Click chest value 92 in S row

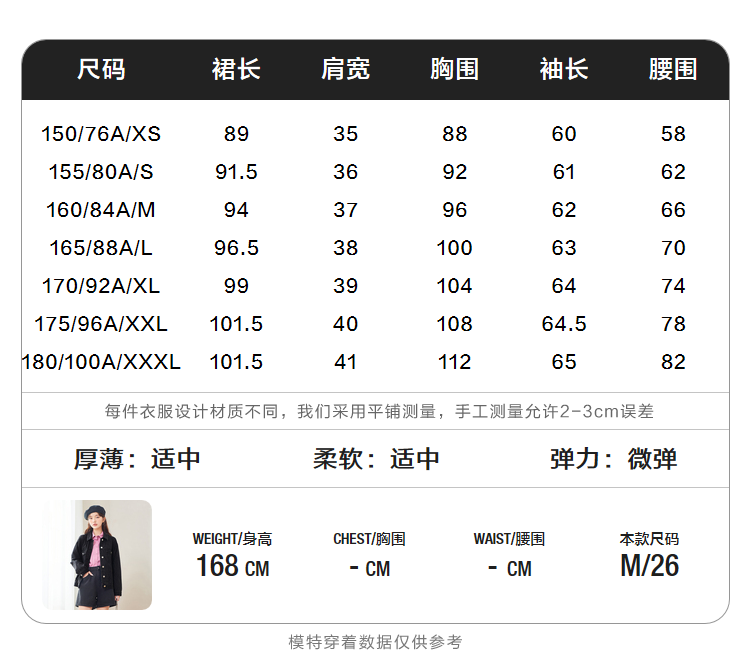coord(454,172)
